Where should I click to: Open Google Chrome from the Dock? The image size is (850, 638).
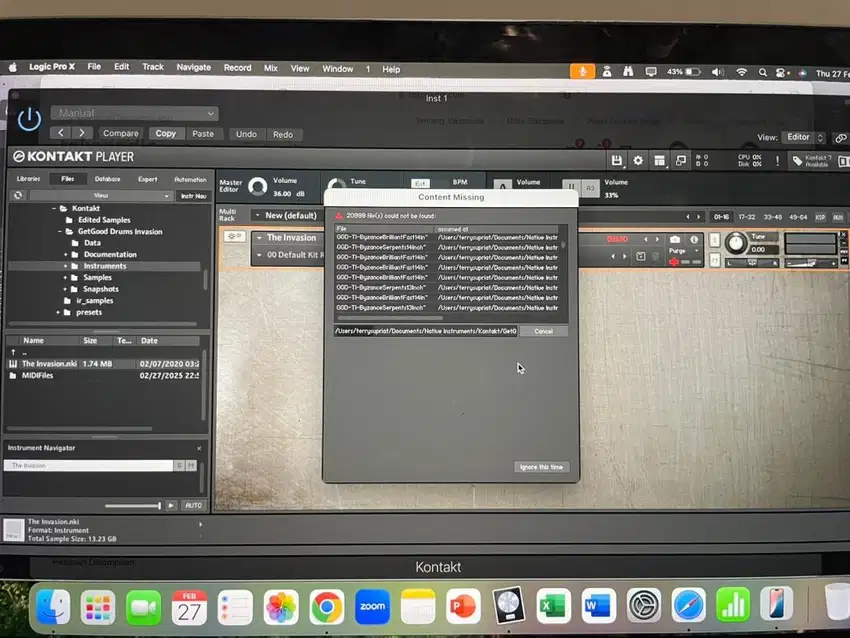coord(326,607)
